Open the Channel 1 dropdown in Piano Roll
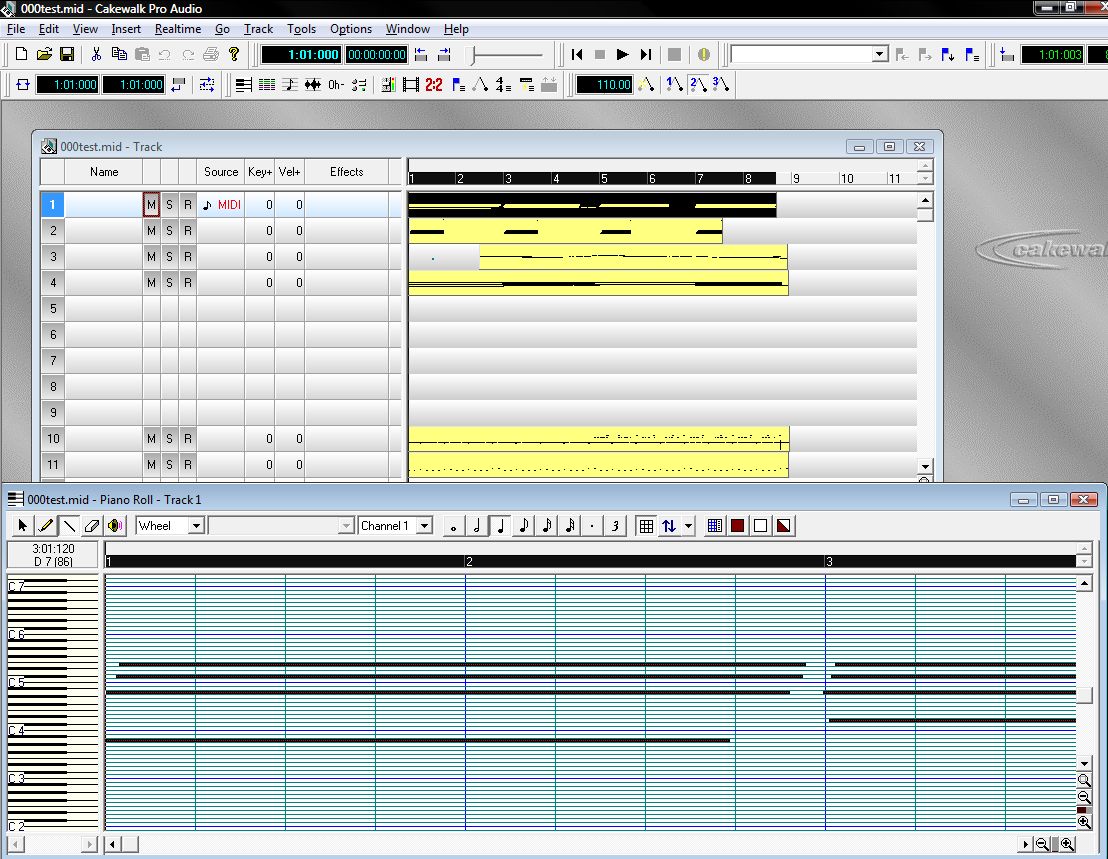The image size is (1108, 859). [424, 526]
